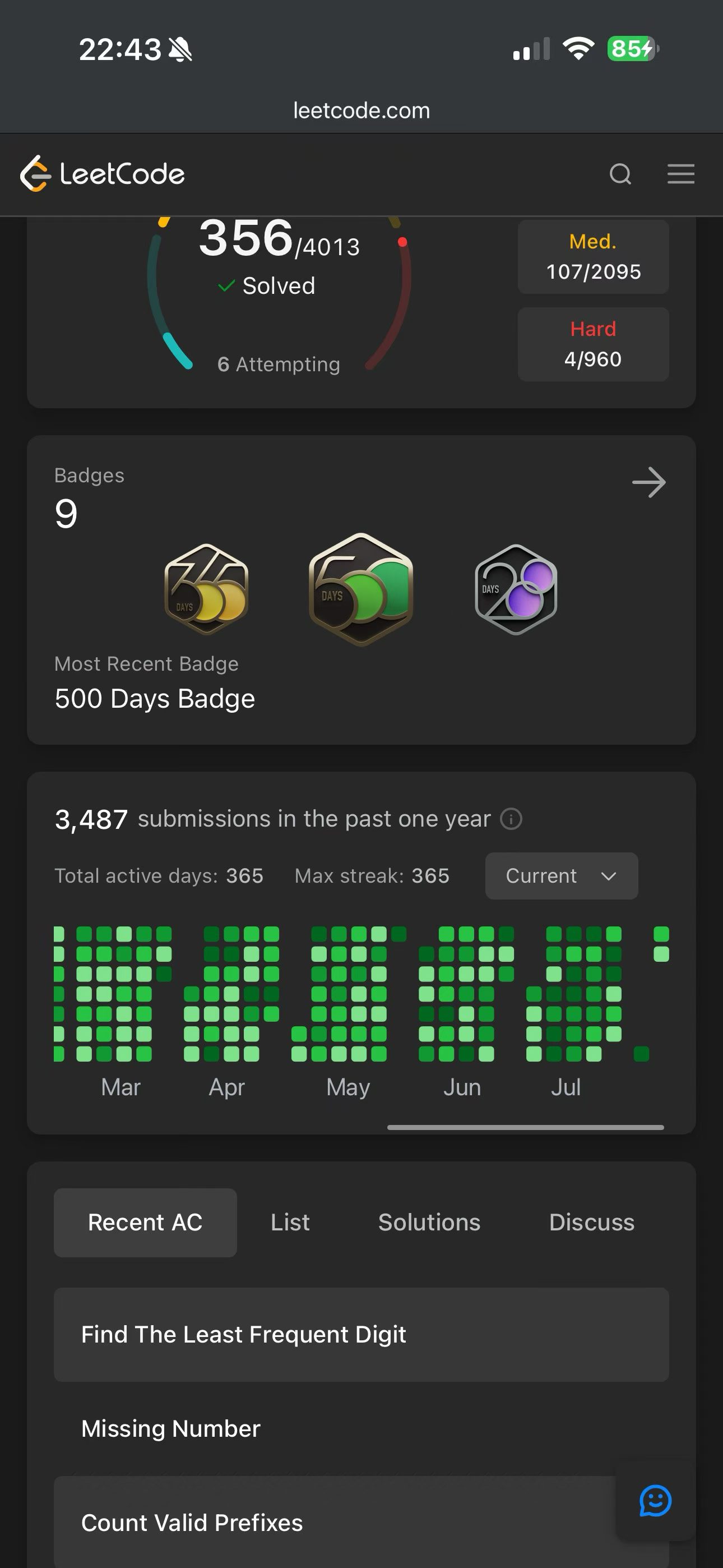Tap the 500 Days badge icon
This screenshot has width=723, height=1568.
[x=361, y=589]
